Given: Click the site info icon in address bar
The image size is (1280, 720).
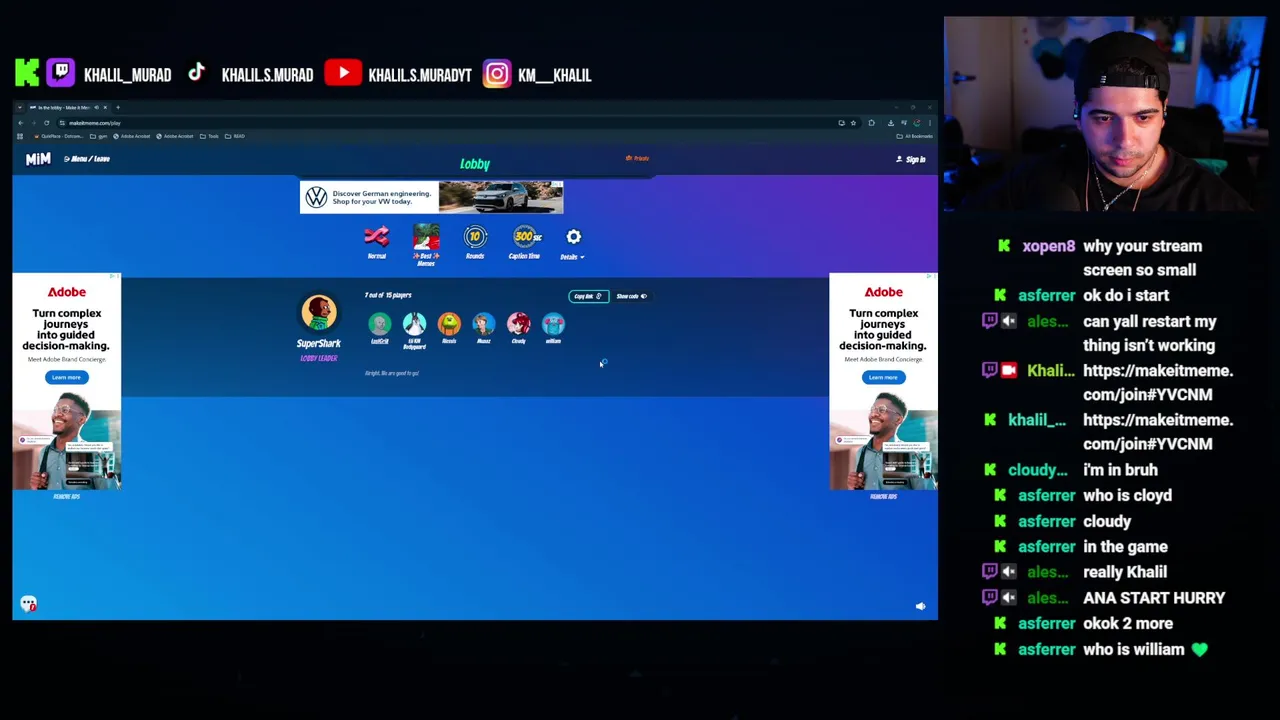Looking at the screenshot, I should (62, 123).
